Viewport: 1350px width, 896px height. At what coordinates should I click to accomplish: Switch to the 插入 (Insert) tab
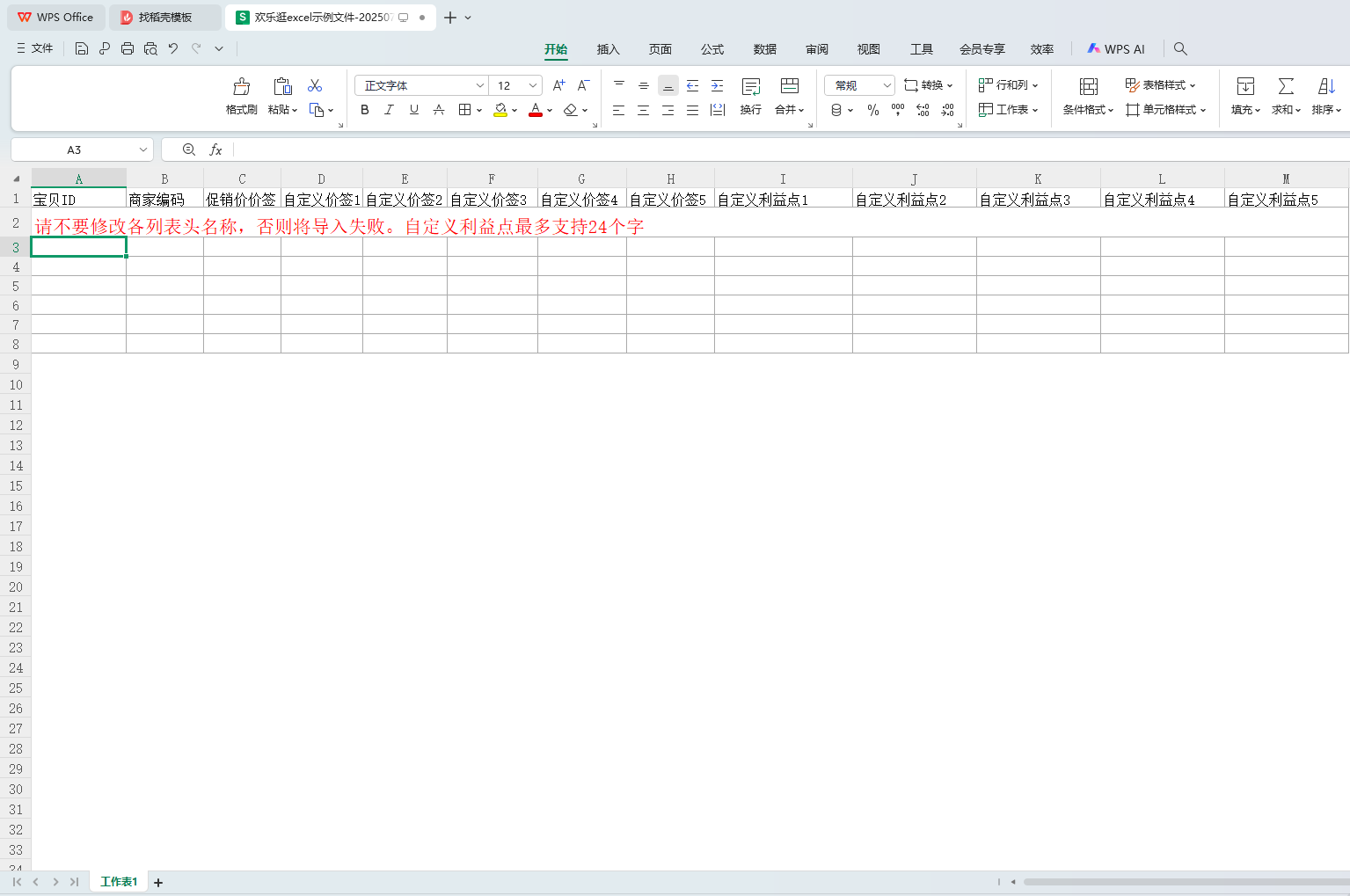(x=608, y=49)
